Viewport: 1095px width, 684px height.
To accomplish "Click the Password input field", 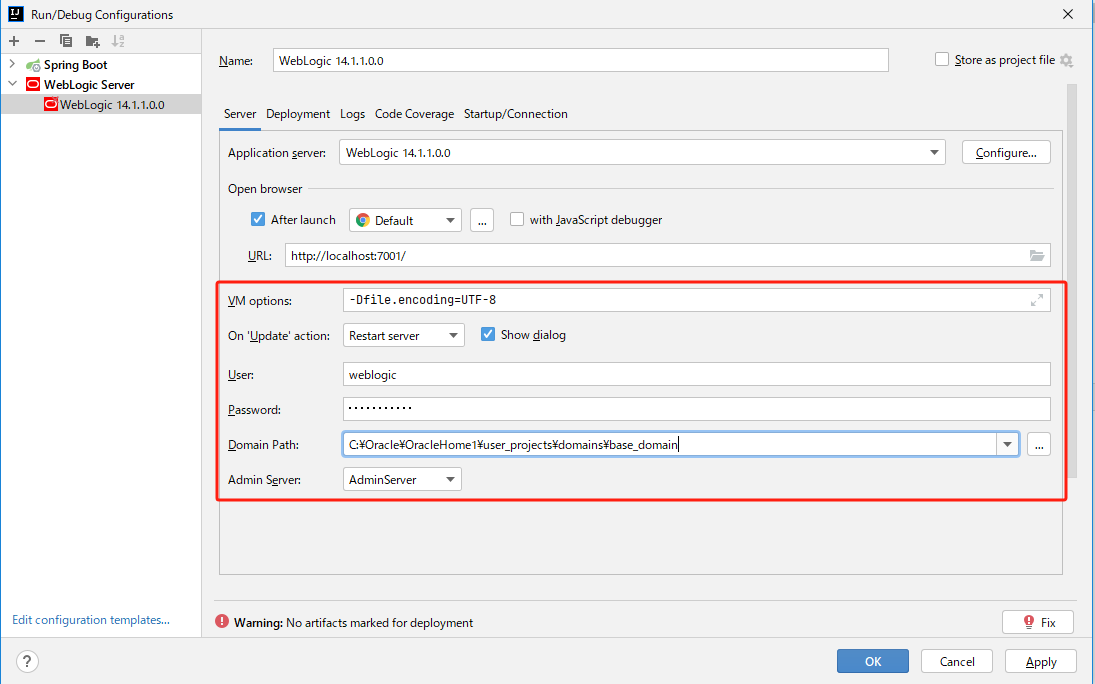I will (x=696, y=409).
